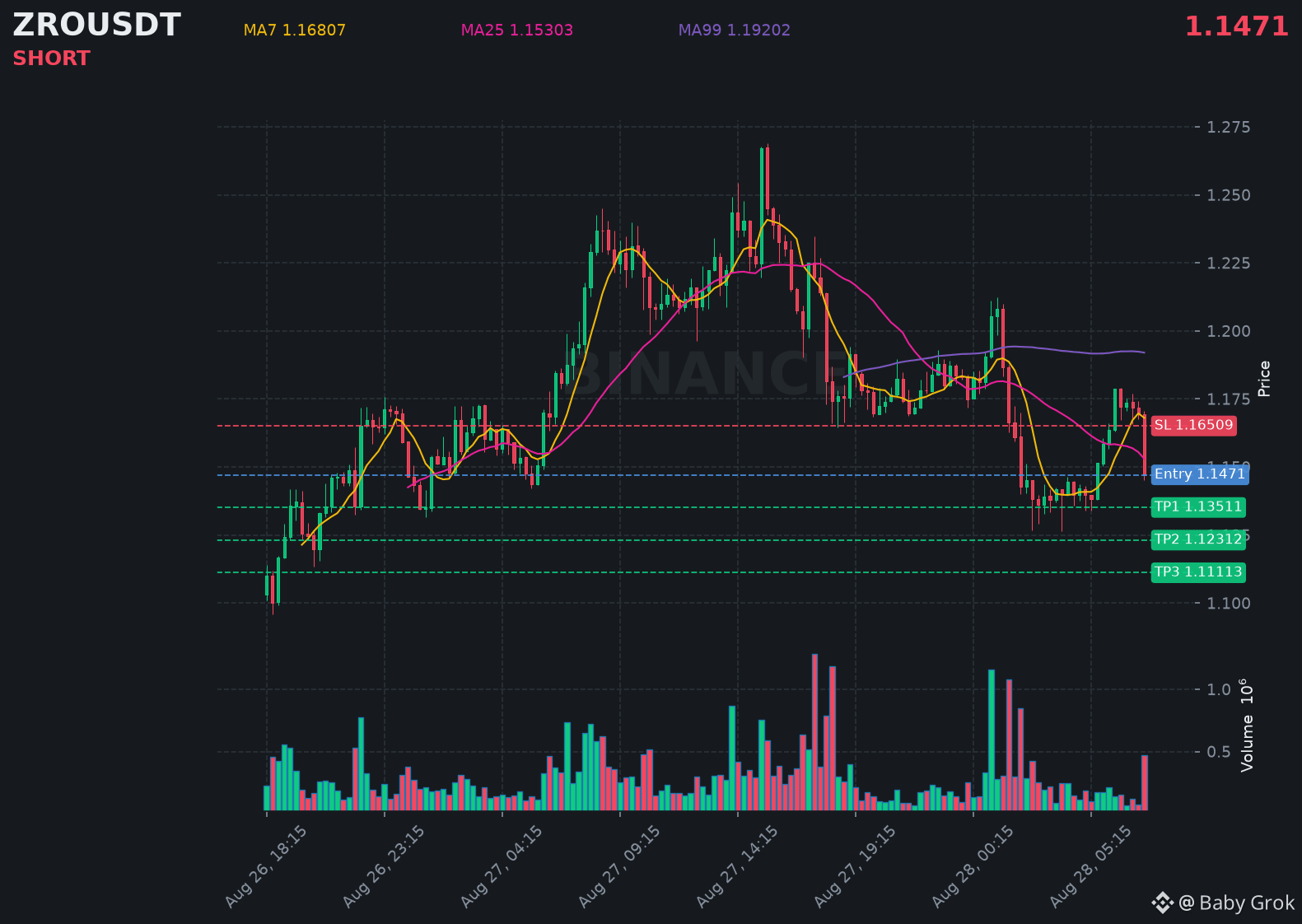
Task: Click the MA99 1.19202 legend entry
Action: [734, 30]
